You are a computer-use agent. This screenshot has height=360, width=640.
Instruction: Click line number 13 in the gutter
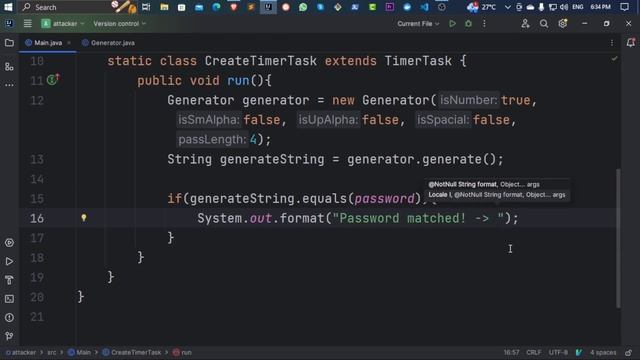37,159
